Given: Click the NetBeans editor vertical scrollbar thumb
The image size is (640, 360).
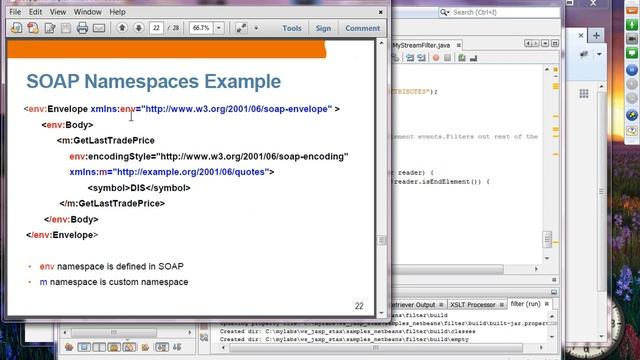Looking at the screenshot, I should pyautogui.click(x=547, y=239).
